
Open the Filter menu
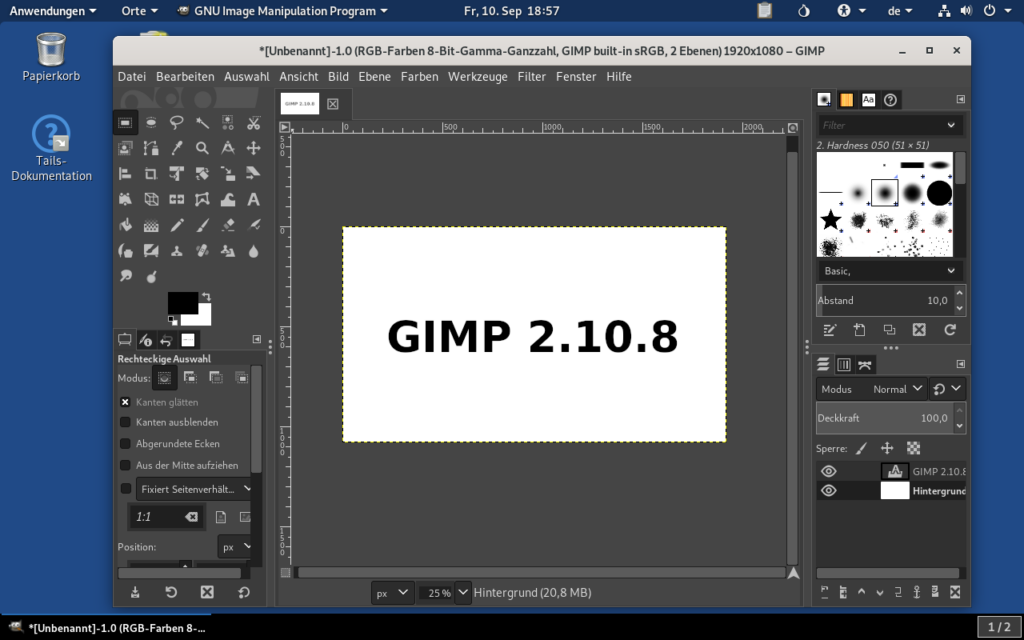pyautogui.click(x=532, y=76)
